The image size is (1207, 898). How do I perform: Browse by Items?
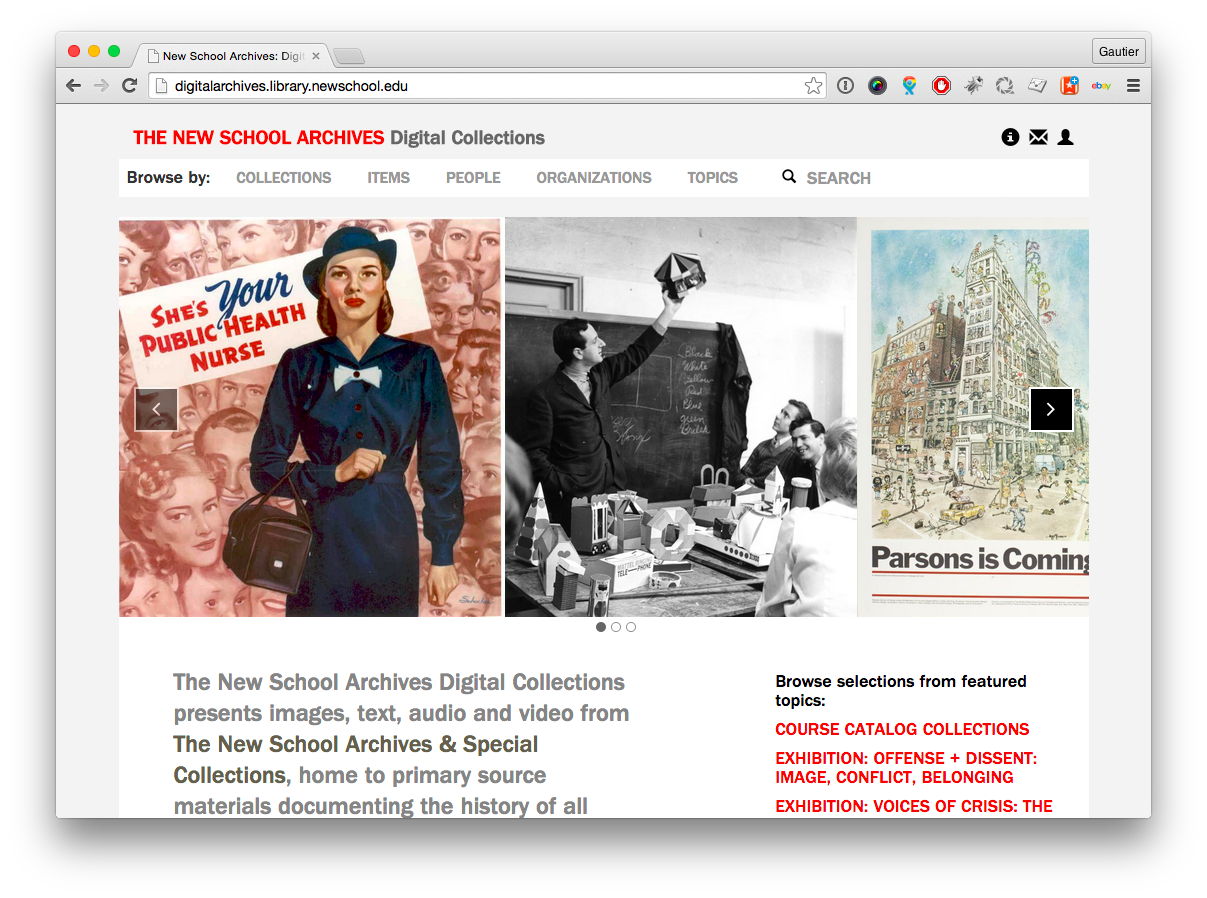click(388, 178)
